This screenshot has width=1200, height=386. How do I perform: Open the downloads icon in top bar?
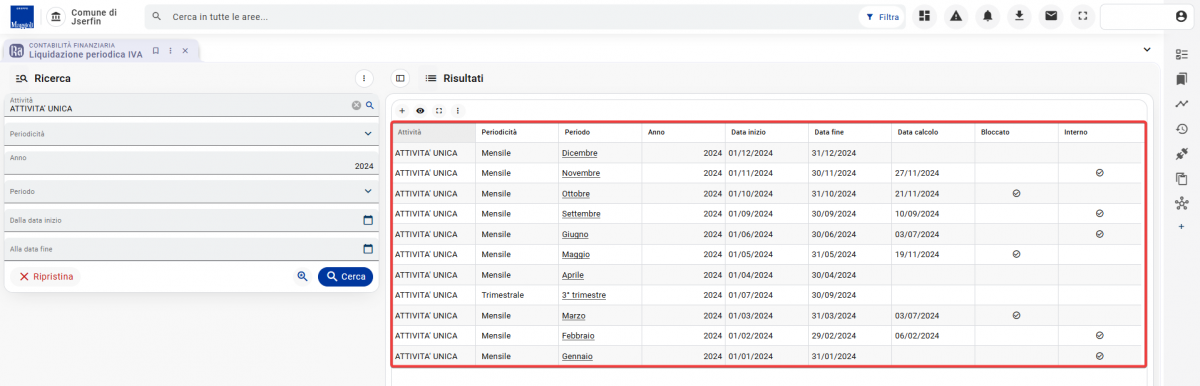1019,16
